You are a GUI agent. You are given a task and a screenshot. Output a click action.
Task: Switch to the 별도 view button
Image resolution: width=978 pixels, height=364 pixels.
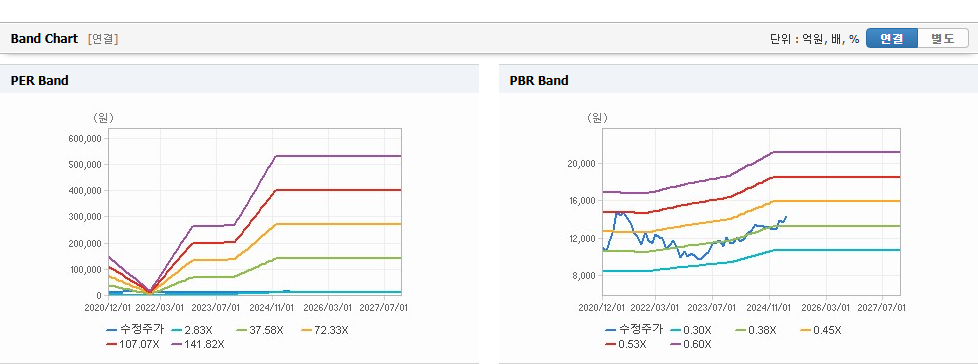(943, 38)
